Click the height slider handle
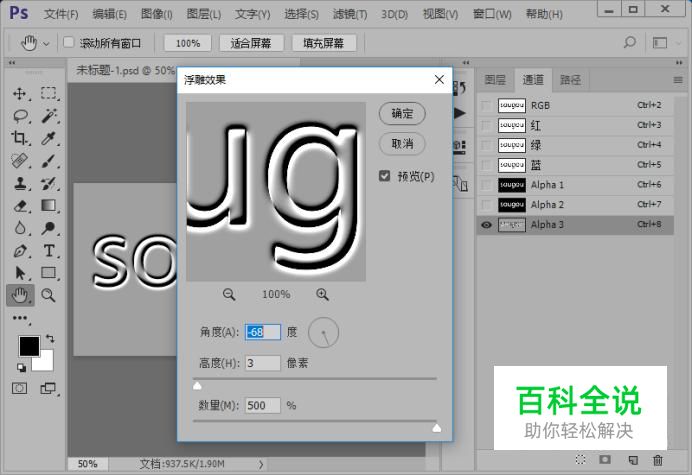The width and height of the screenshot is (692, 475). [x=197, y=386]
